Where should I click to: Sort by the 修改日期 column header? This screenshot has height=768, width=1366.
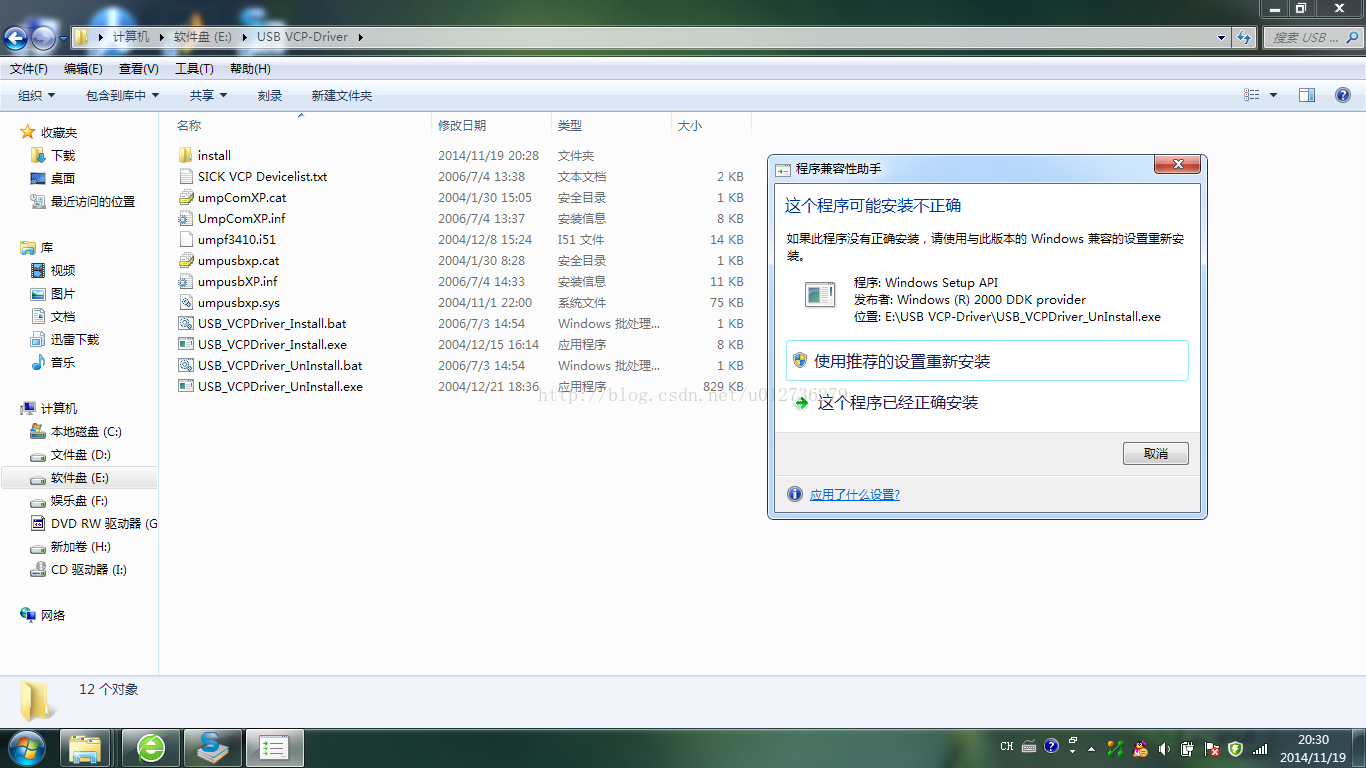(462, 125)
